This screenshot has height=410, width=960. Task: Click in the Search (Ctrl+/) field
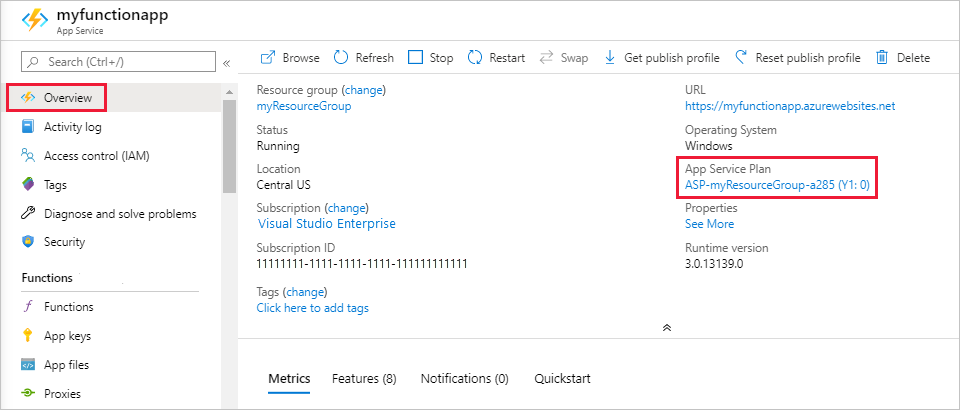pyautogui.click(x=119, y=62)
